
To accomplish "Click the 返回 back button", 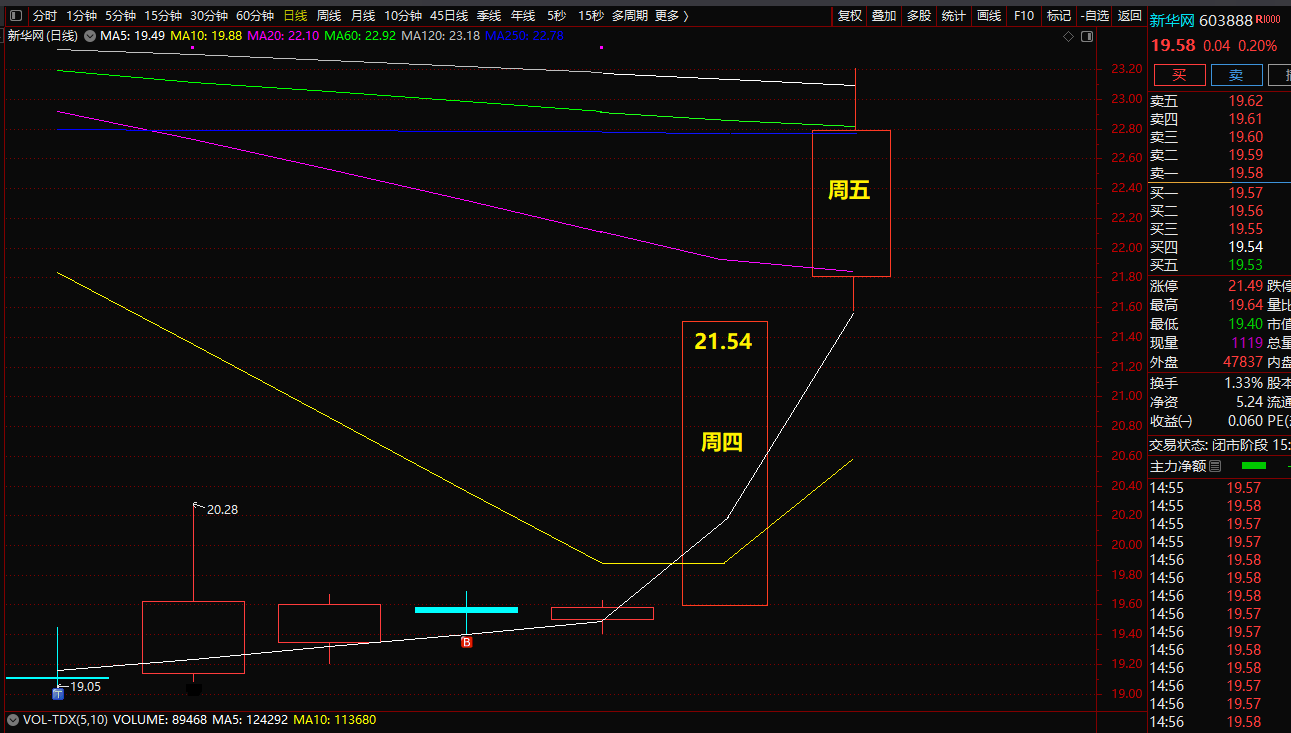I will pyautogui.click(x=1130, y=16).
